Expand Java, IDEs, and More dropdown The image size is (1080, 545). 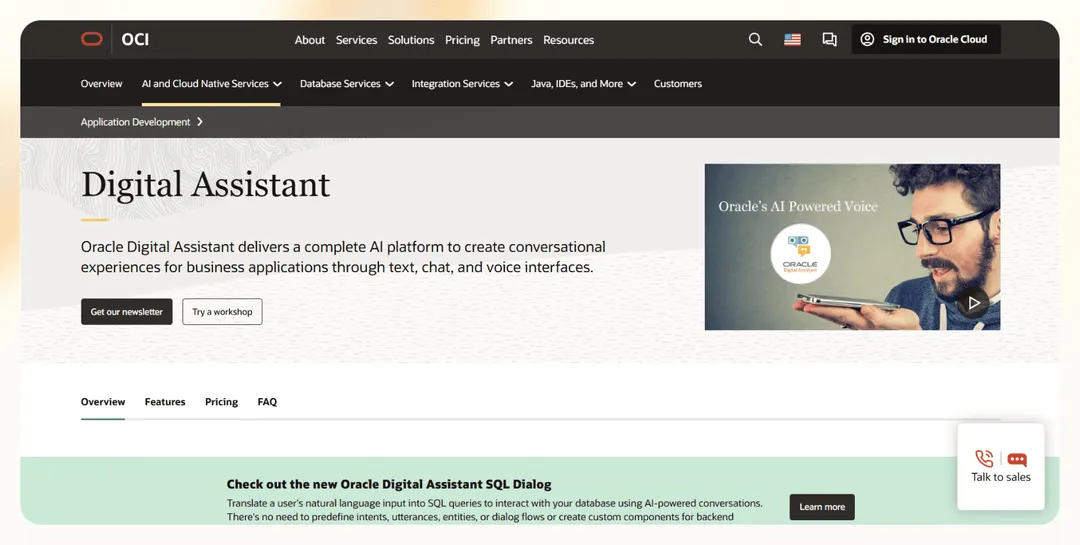[x=583, y=83]
